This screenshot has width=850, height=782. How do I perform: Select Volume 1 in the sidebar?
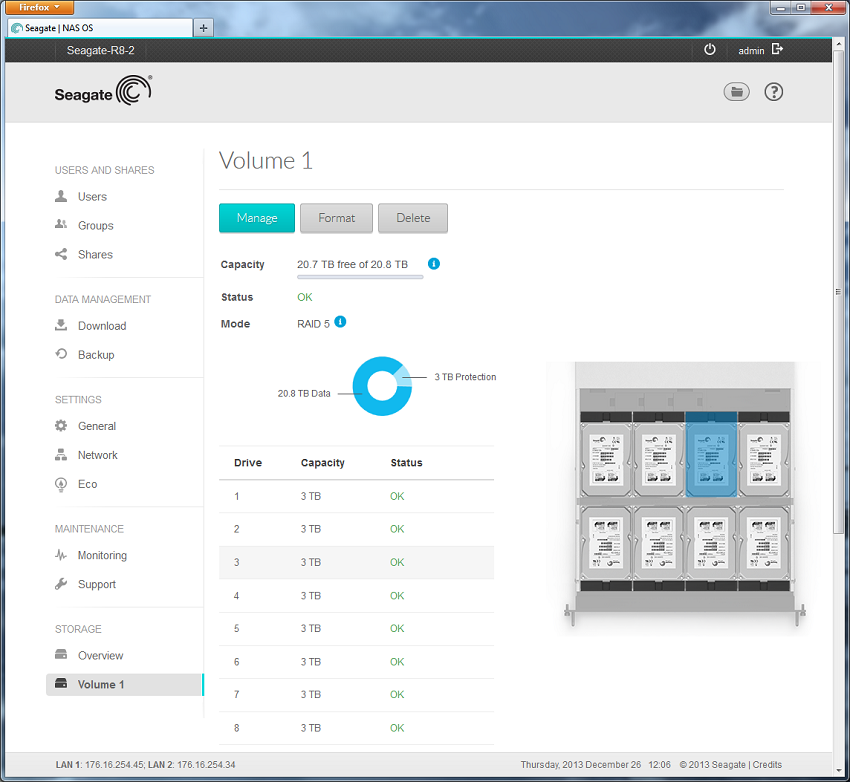[x=125, y=684]
